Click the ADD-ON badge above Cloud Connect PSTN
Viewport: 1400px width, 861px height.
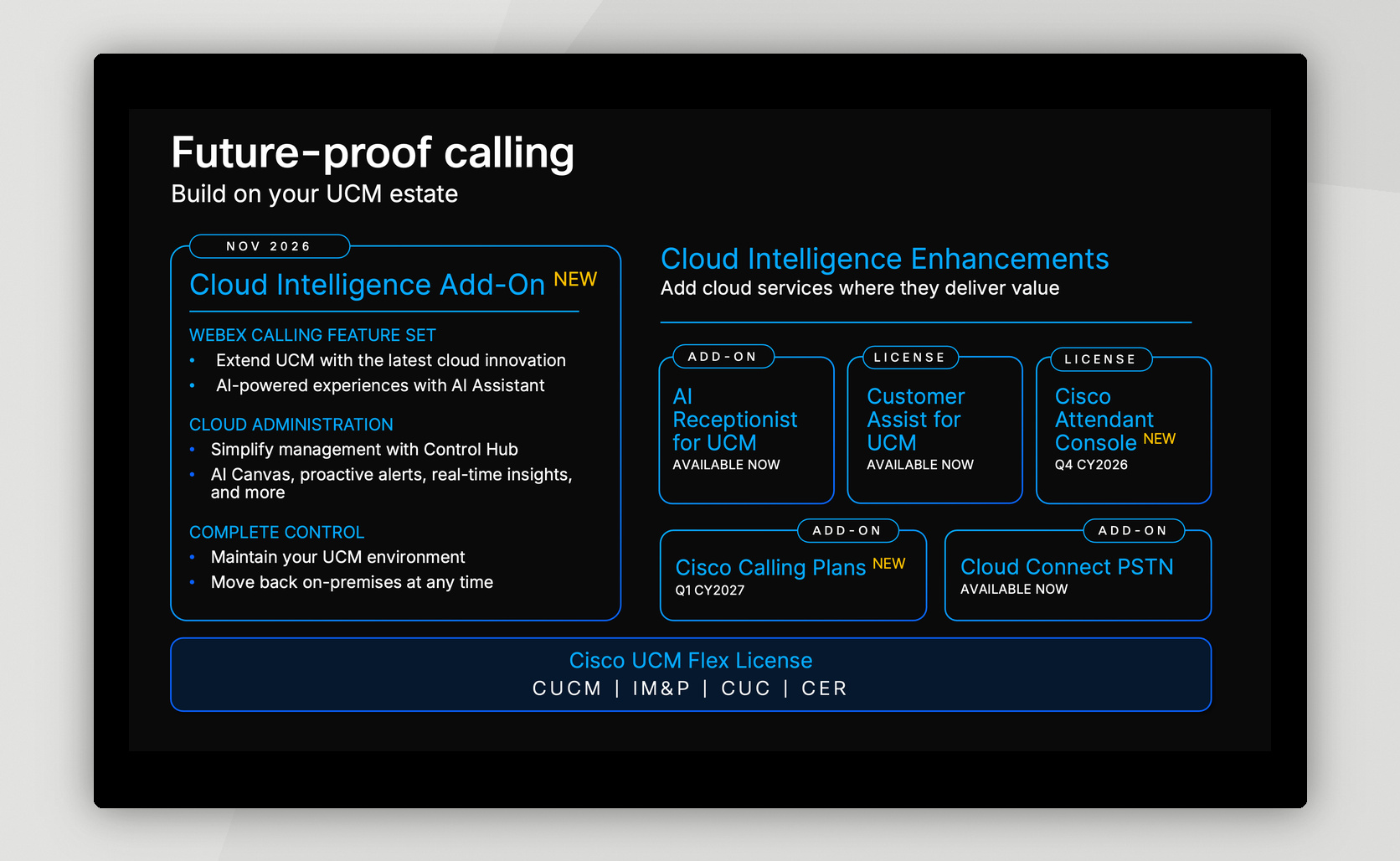pyautogui.click(x=1134, y=531)
